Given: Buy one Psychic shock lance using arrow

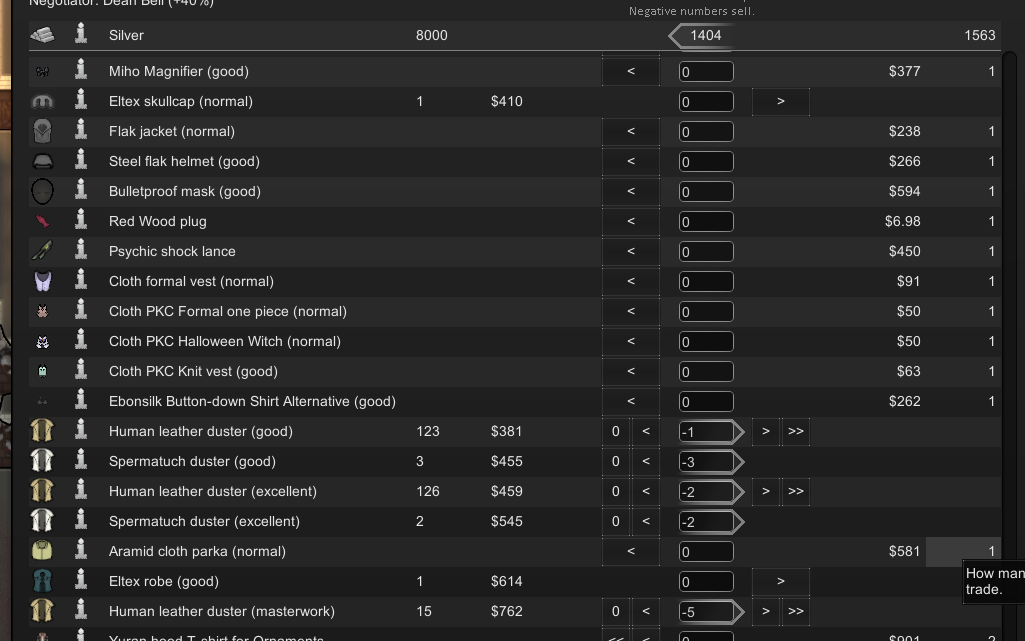Looking at the screenshot, I should click(x=631, y=252).
